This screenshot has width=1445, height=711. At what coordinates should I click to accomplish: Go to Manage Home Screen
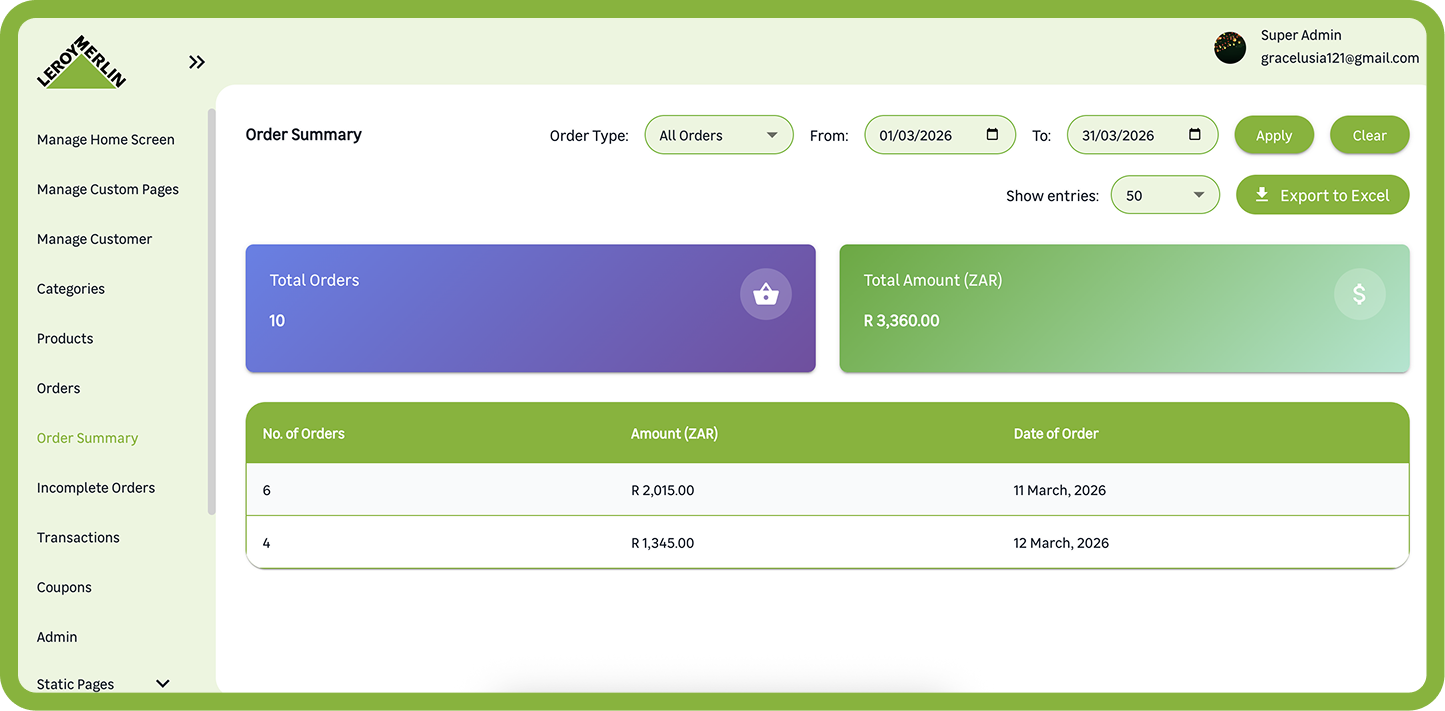tap(106, 140)
